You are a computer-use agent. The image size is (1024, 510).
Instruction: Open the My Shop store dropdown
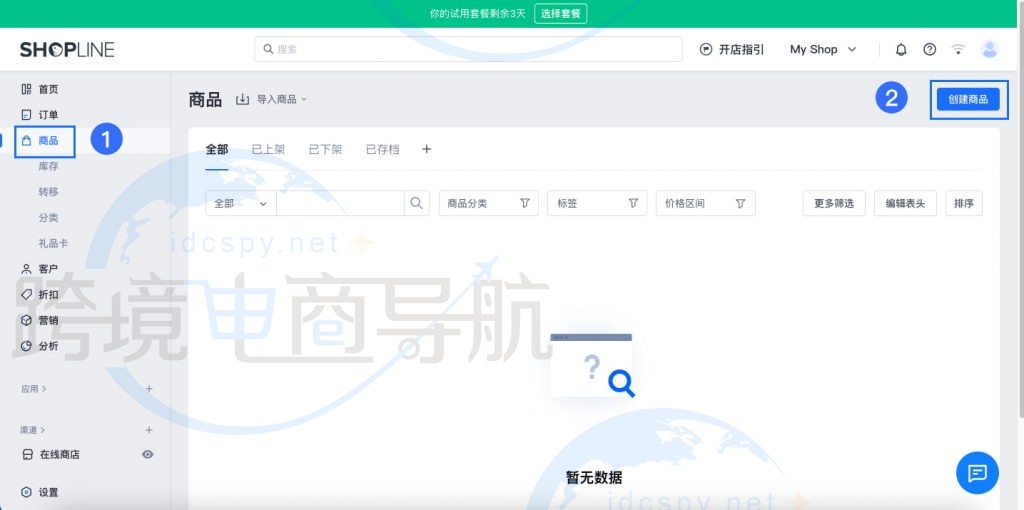point(823,50)
